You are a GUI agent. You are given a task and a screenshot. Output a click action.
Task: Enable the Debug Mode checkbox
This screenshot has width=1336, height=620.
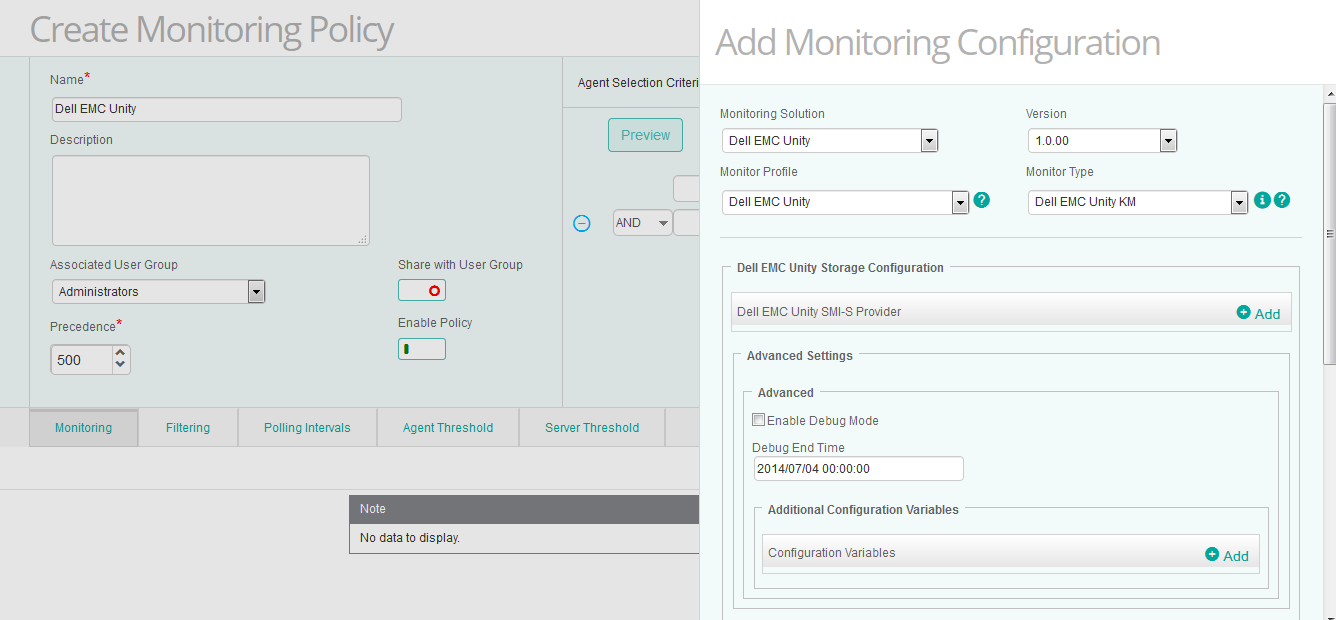click(758, 420)
